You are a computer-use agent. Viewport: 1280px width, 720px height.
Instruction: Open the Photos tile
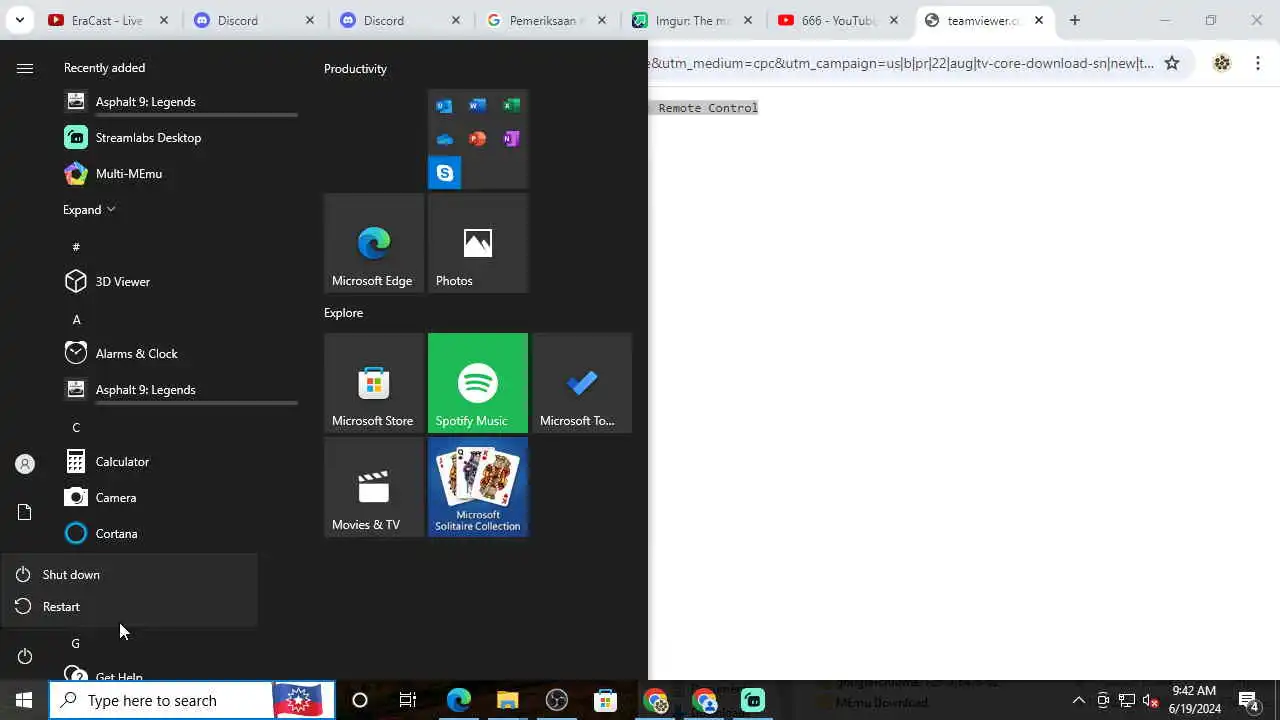point(478,243)
